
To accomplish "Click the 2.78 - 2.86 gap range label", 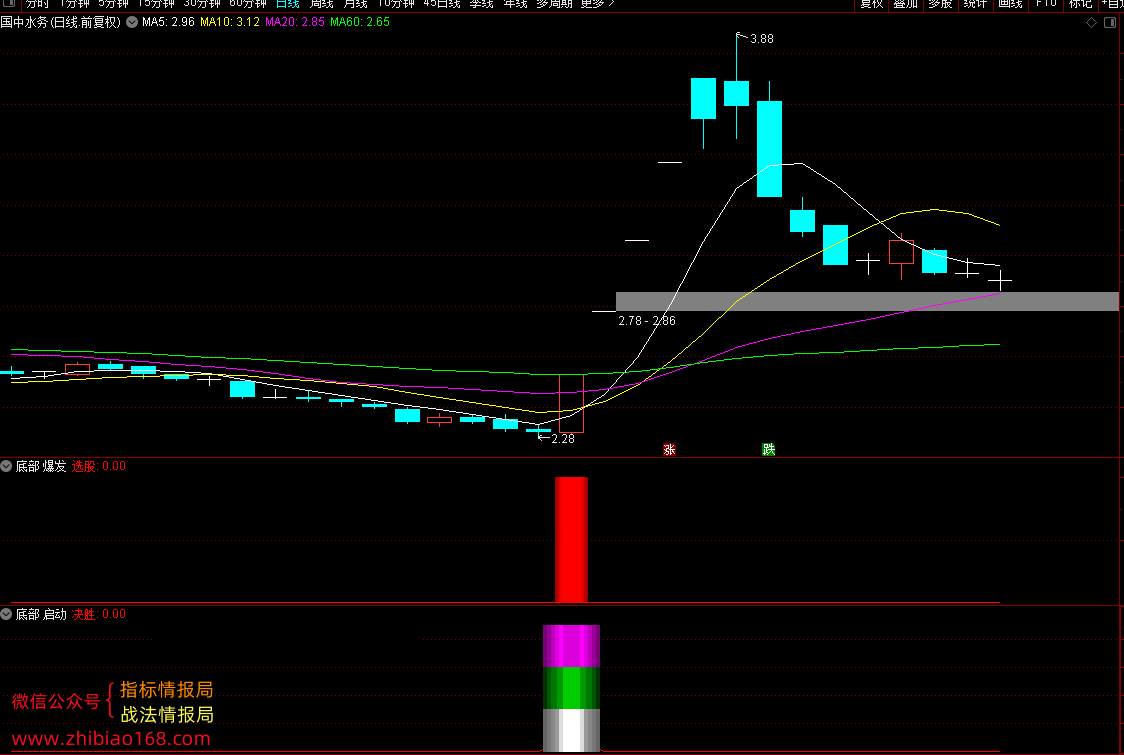I will pyautogui.click(x=647, y=320).
